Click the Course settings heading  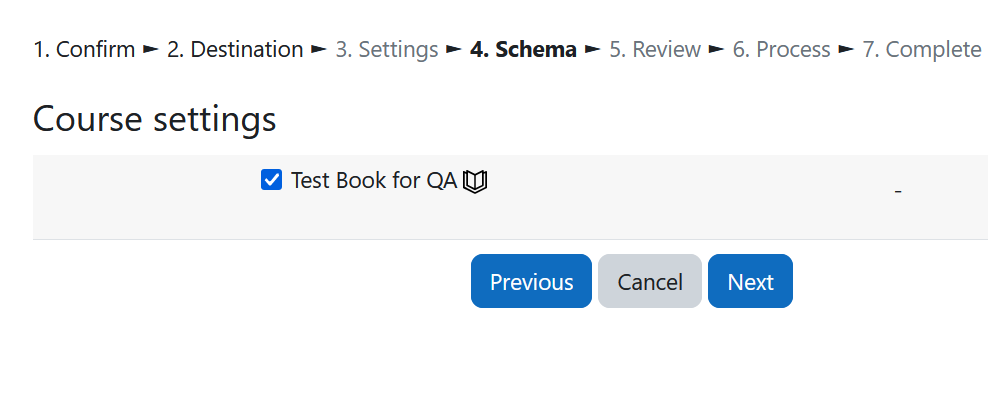154,118
